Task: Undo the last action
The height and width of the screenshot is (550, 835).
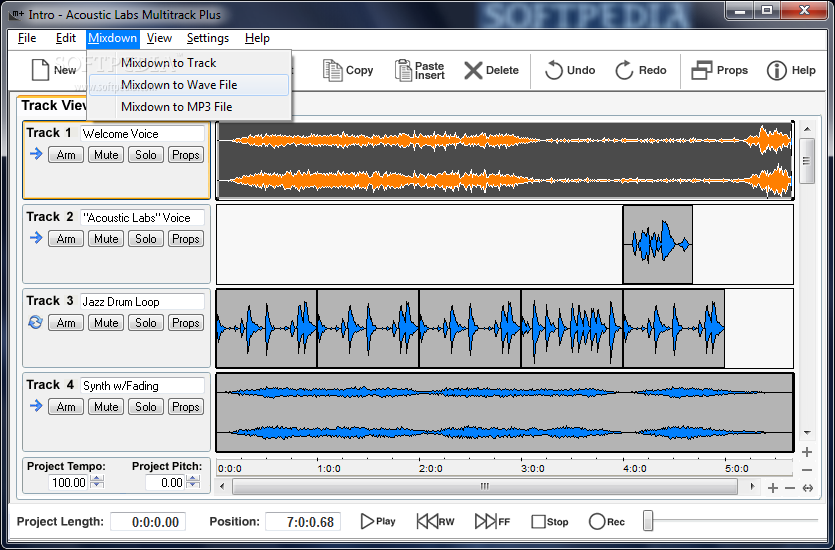Action: click(570, 70)
